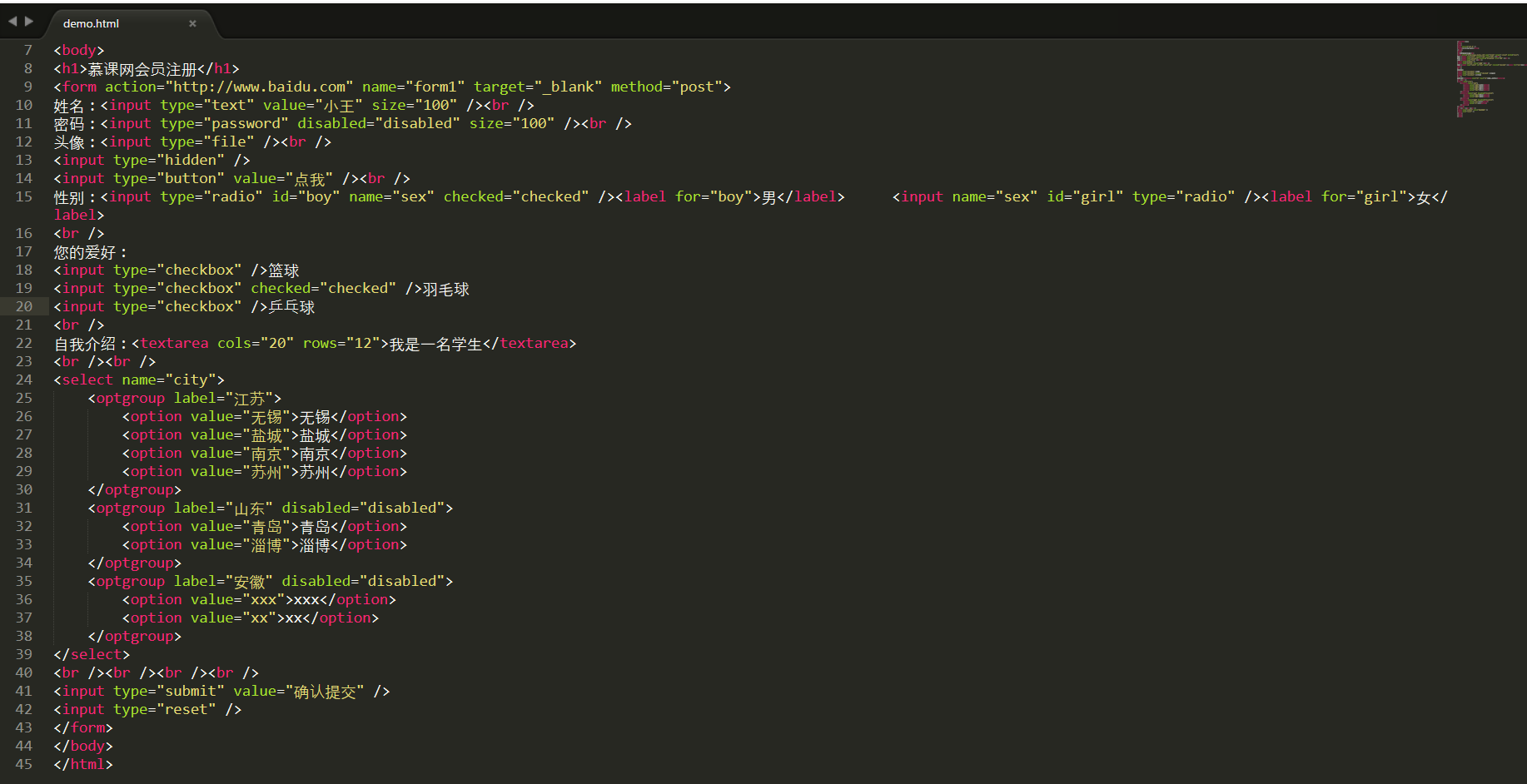The height and width of the screenshot is (784, 1527).
Task: Click the left tab navigation arrow
Action: coord(12,21)
